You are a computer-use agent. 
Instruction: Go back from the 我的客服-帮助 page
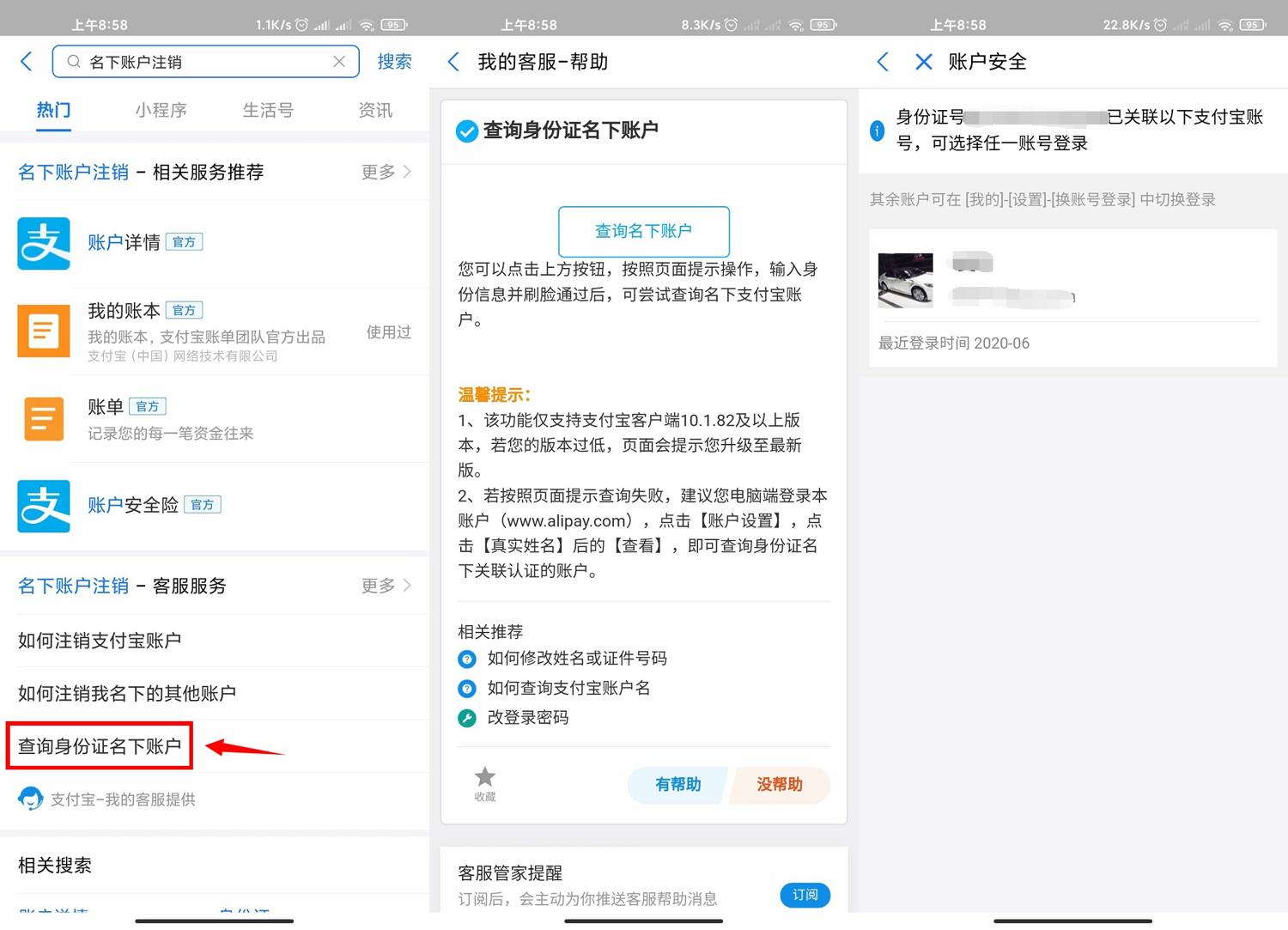click(x=454, y=62)
